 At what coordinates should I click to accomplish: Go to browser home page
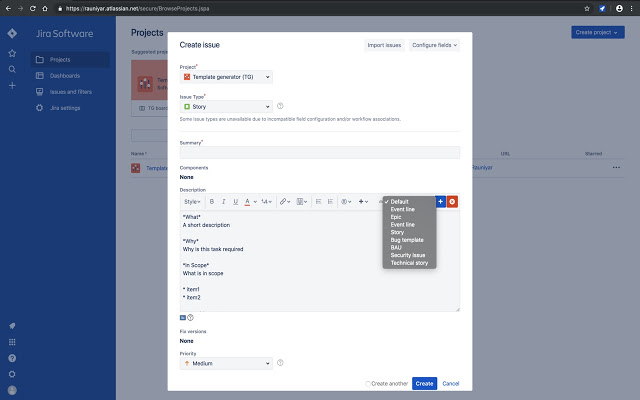pos(45,8)
